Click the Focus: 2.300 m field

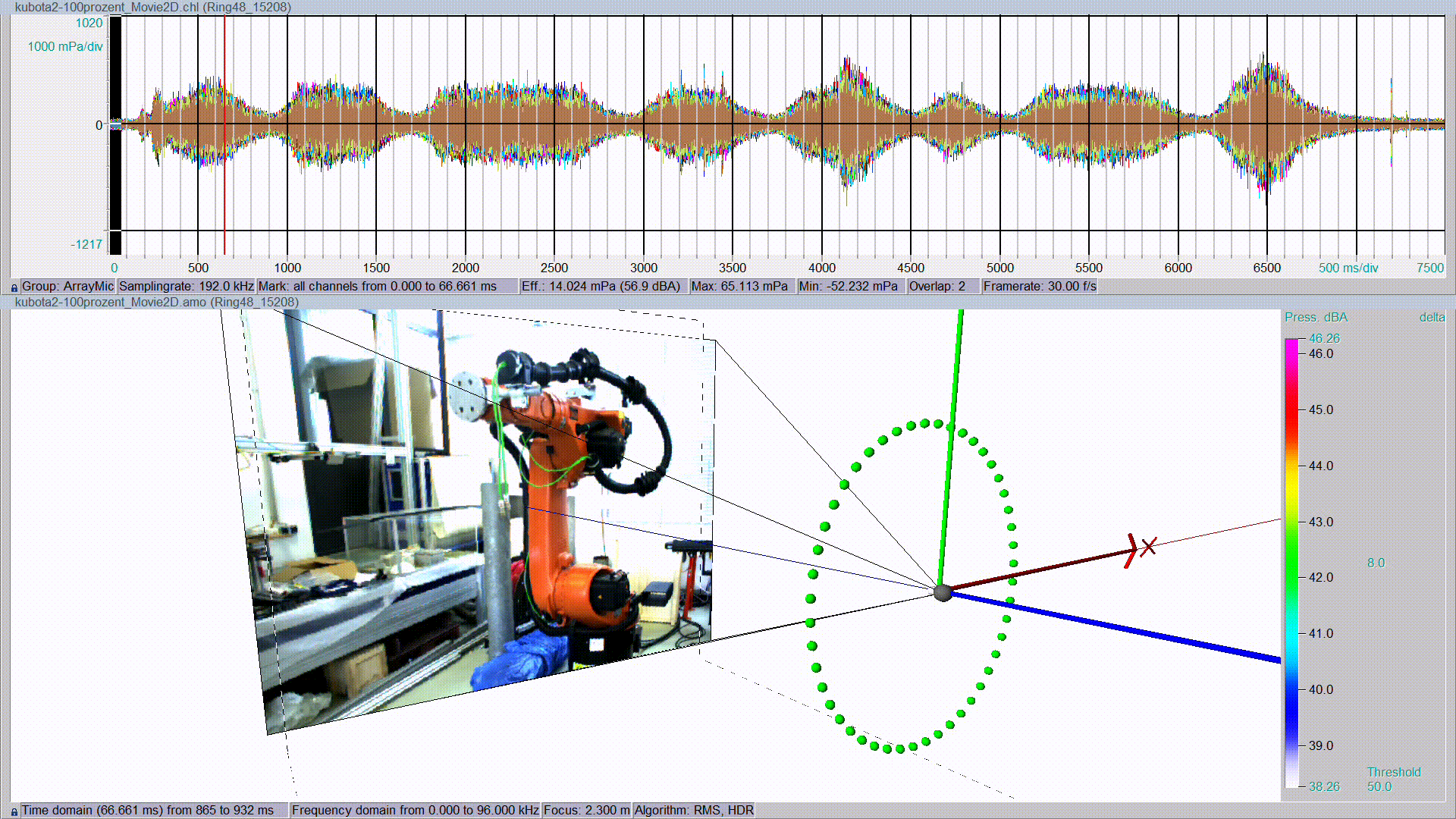(586, 811)
